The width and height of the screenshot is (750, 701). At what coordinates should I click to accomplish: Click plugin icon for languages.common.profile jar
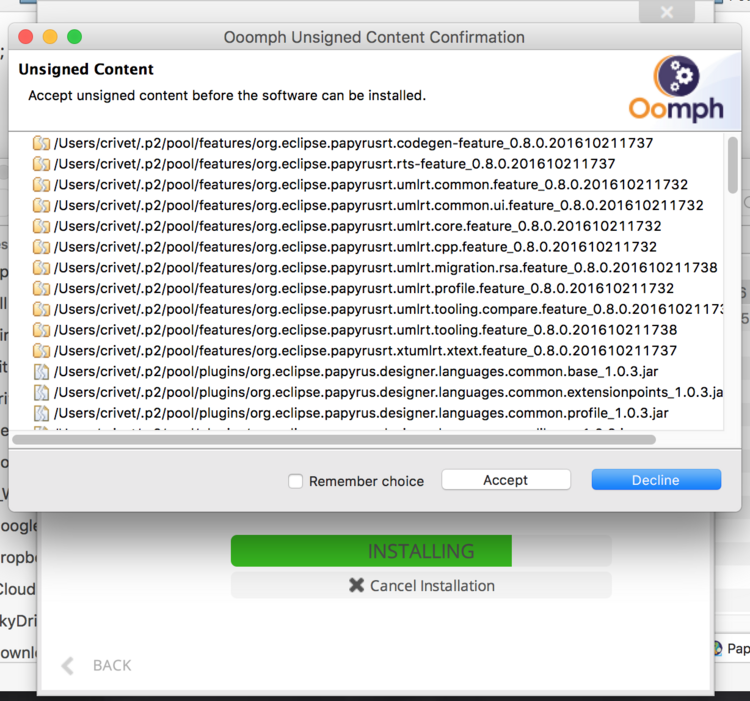pos(42,413)
